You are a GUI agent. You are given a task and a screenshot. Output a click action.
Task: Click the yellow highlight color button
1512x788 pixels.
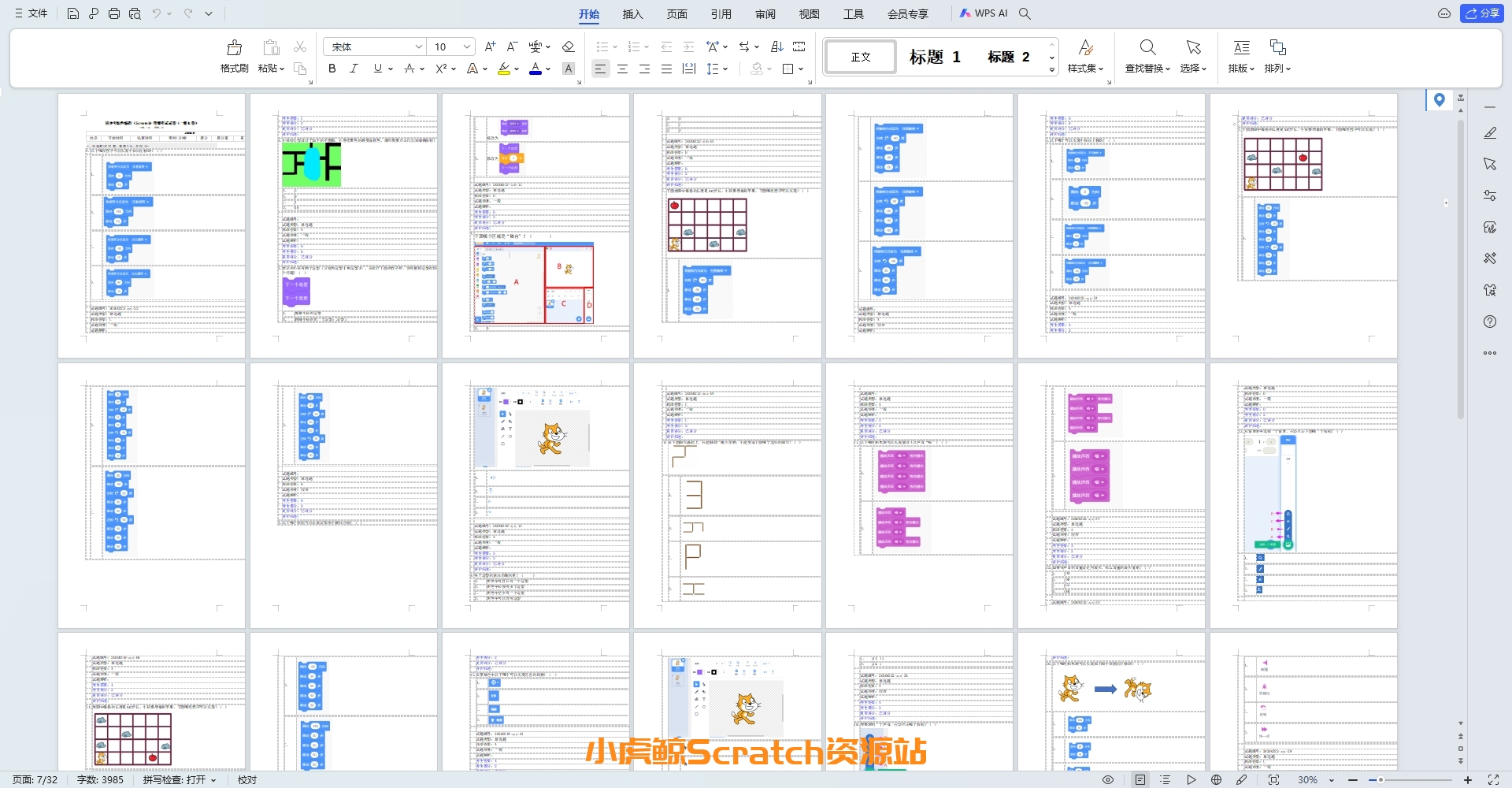(504, 69)
